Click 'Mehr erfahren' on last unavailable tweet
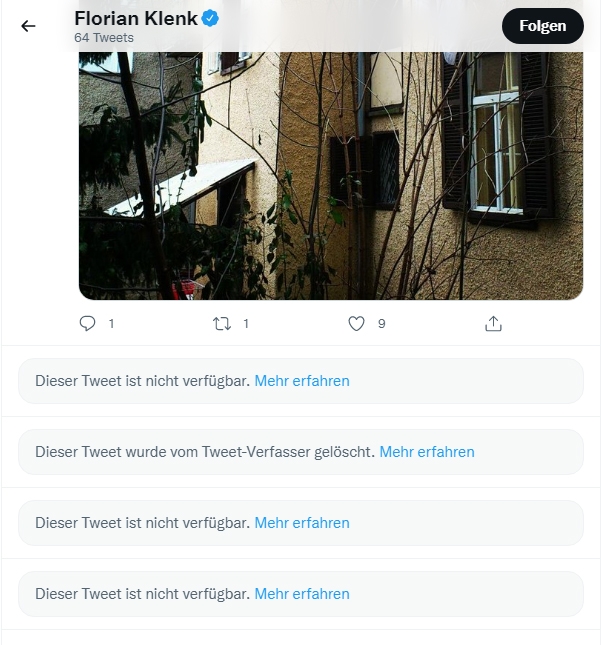The width and height of the screenshot is (601, 645). [x=302, y=594]
